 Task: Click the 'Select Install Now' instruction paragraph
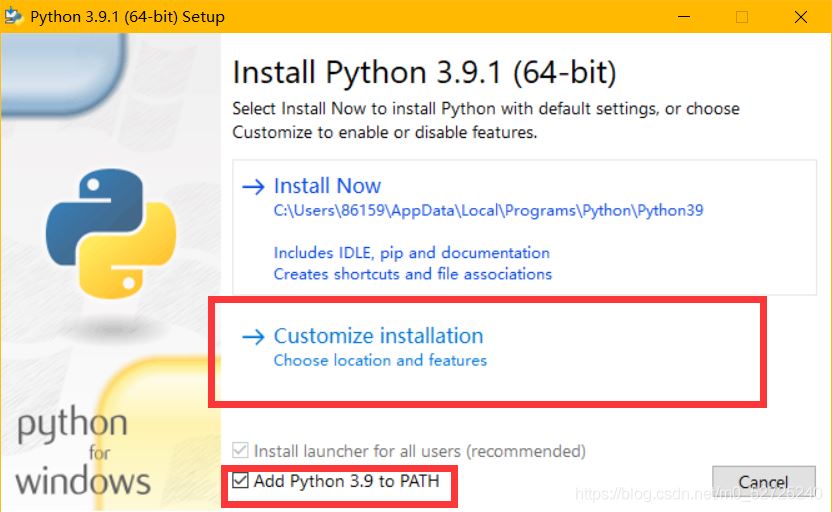pos(485,120)
